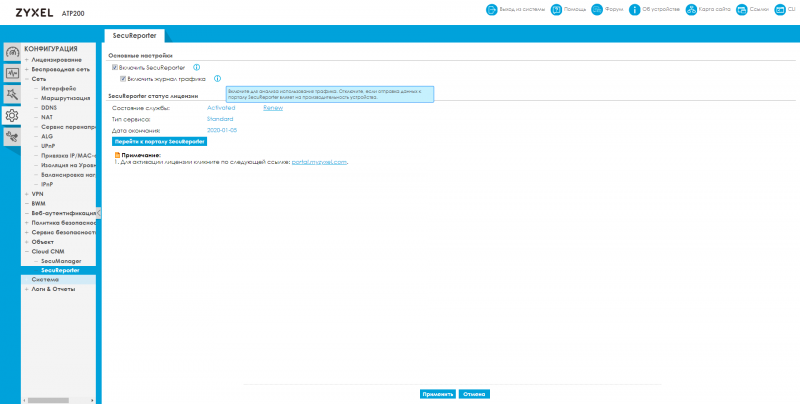
Task: Open the Maintenance tools icon in sidebar
Action: coord(12,137)
